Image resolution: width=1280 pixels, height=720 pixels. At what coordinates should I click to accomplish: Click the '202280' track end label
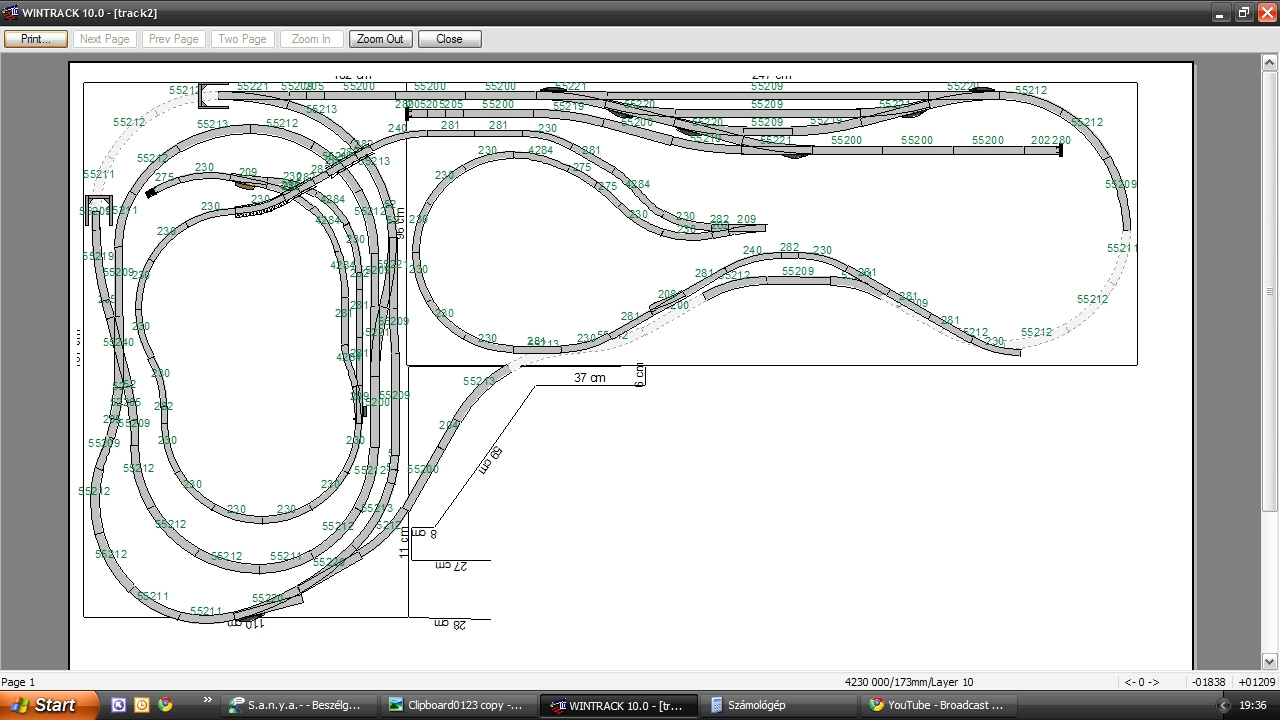click(x=1051, y=141)
